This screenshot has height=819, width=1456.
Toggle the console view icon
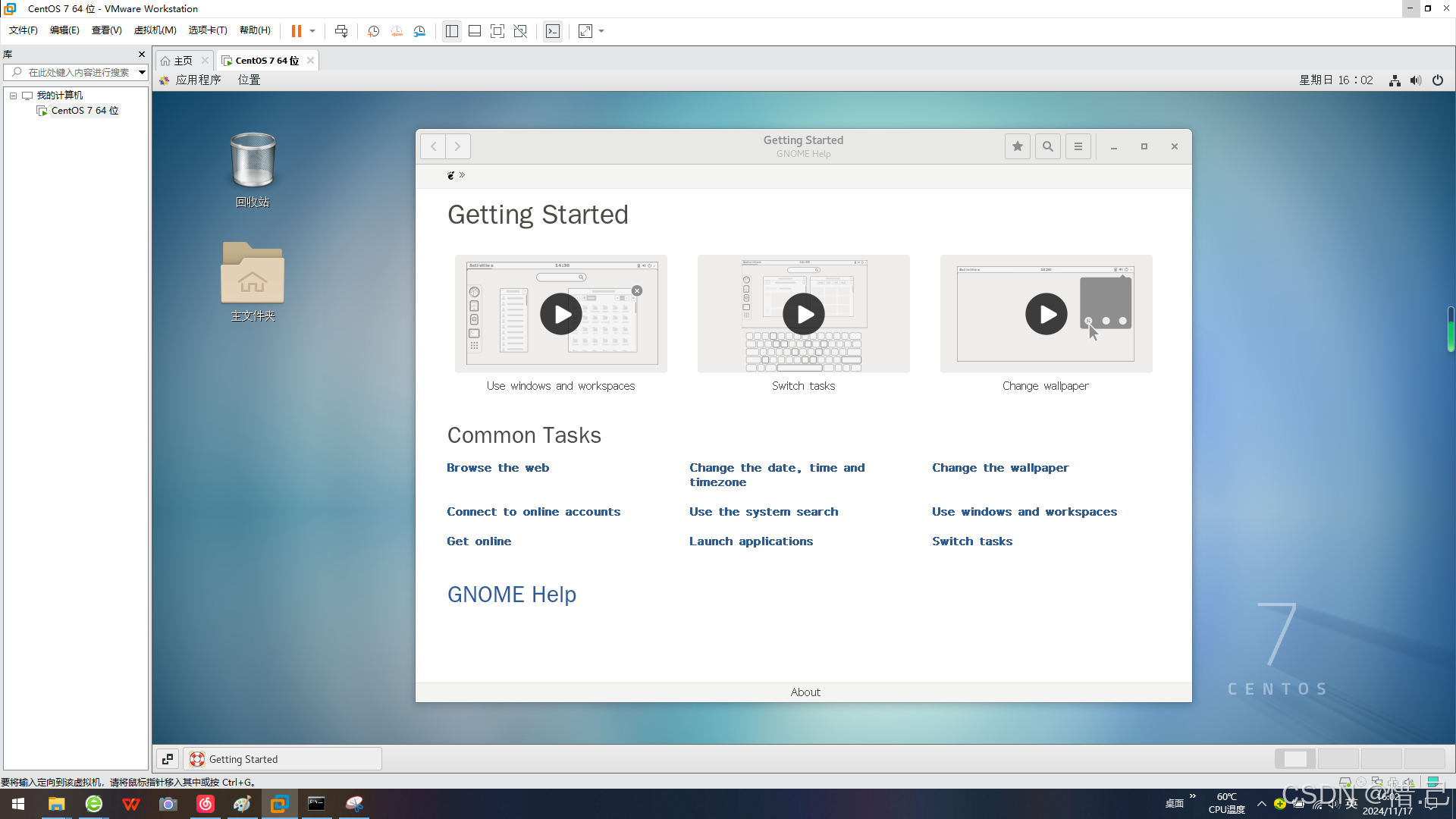(553, 31)
